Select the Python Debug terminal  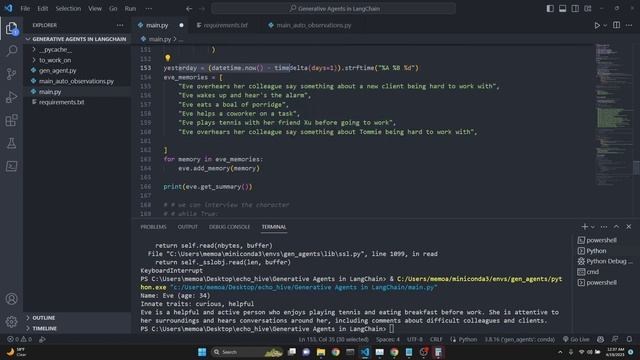605,261
